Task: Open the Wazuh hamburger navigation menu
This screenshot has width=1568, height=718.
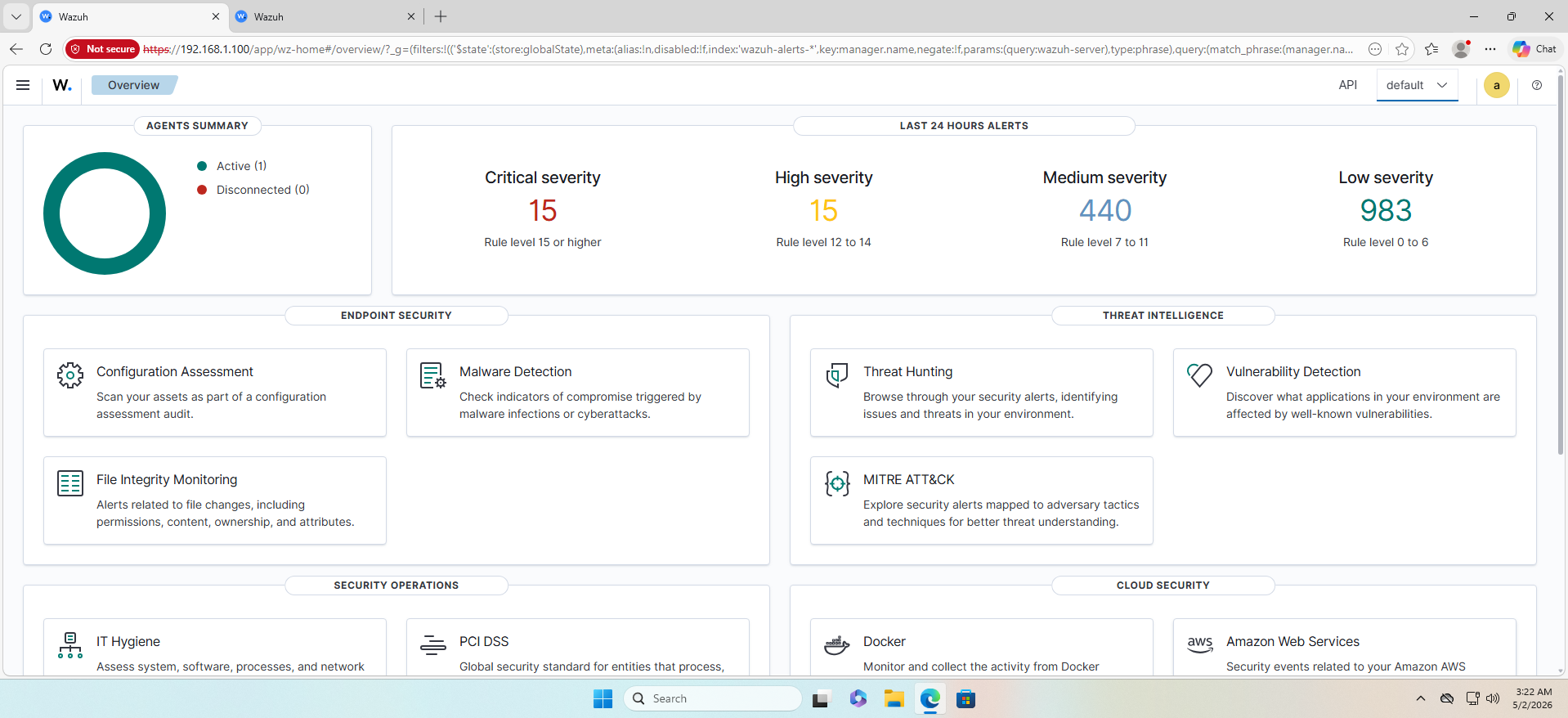Action: click(23, 85)
